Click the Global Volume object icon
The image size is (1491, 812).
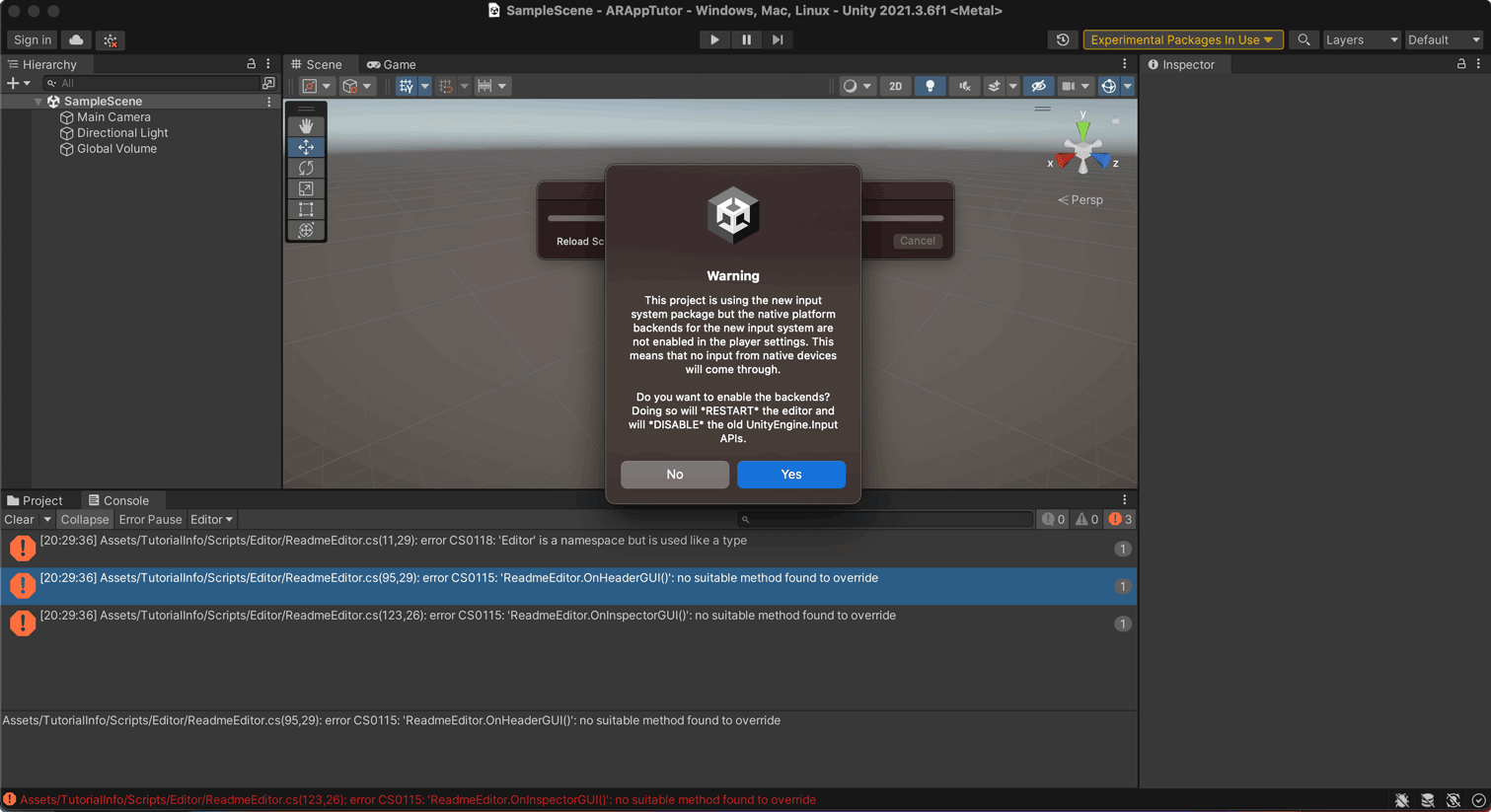click(x=67, y=149)
